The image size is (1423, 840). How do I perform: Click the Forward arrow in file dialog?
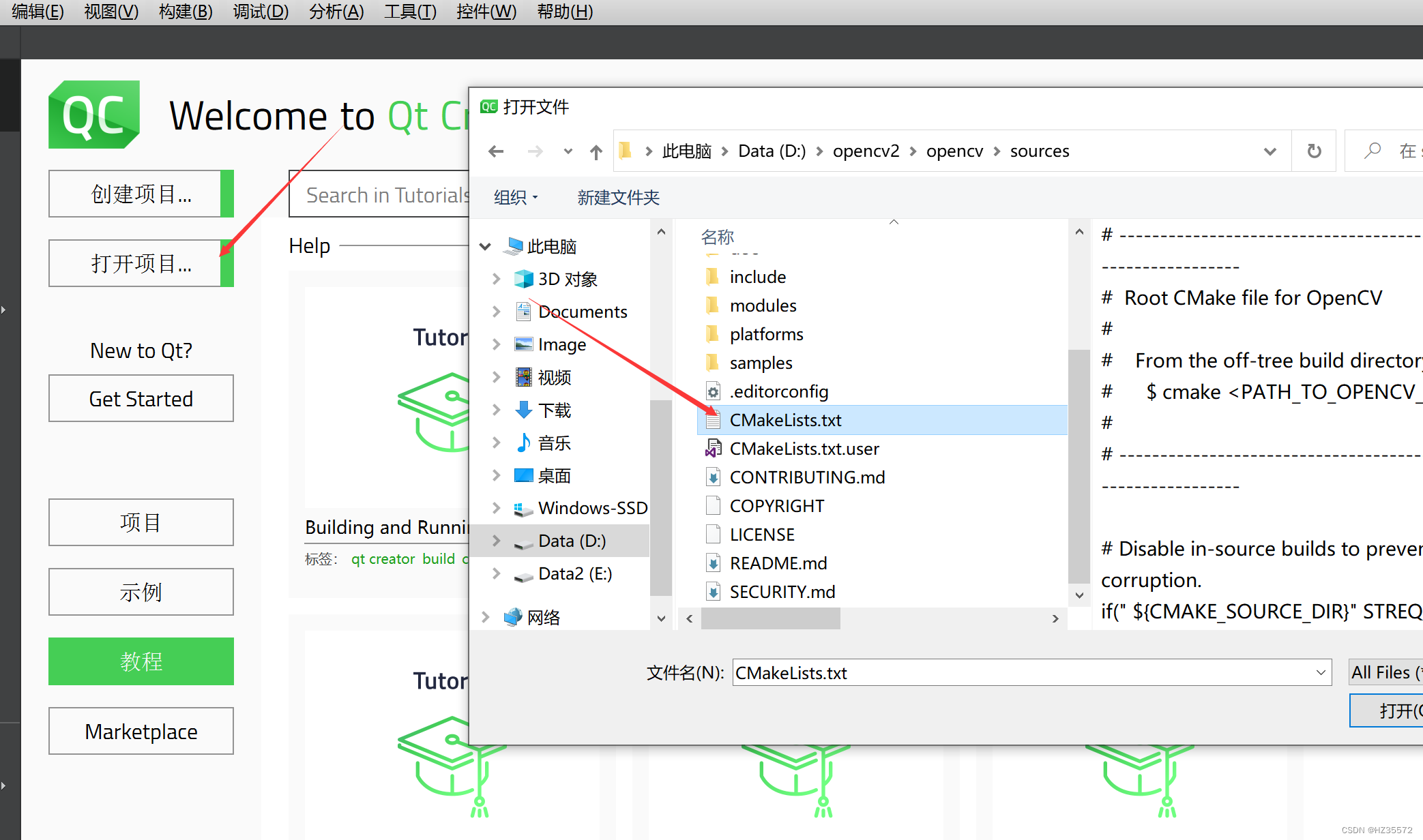[536, 151]
